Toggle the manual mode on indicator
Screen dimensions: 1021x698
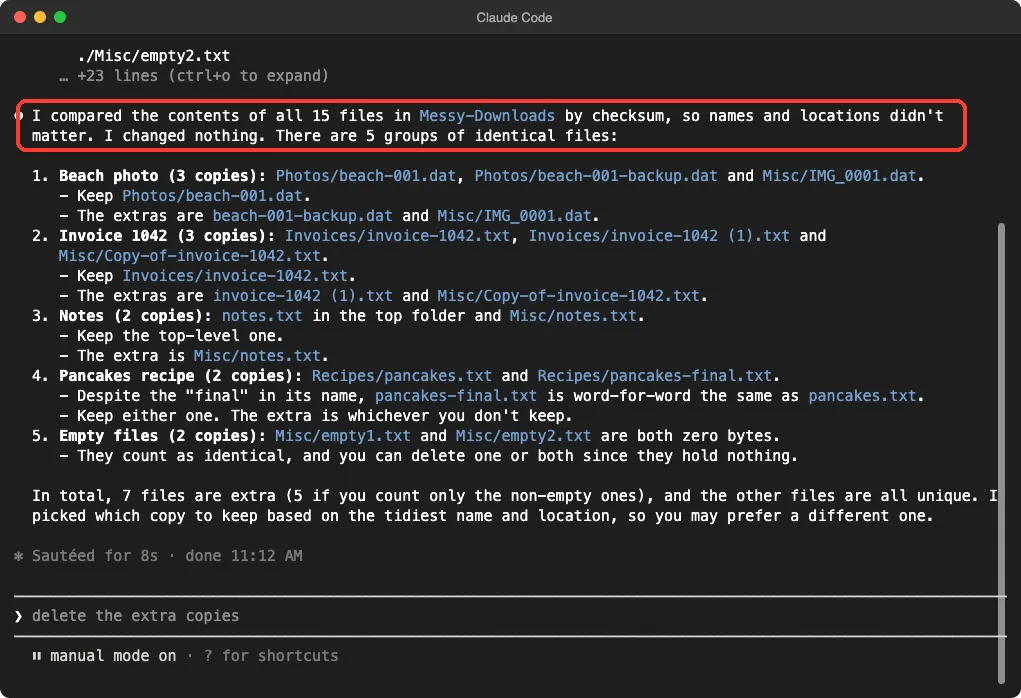point(113,656)
